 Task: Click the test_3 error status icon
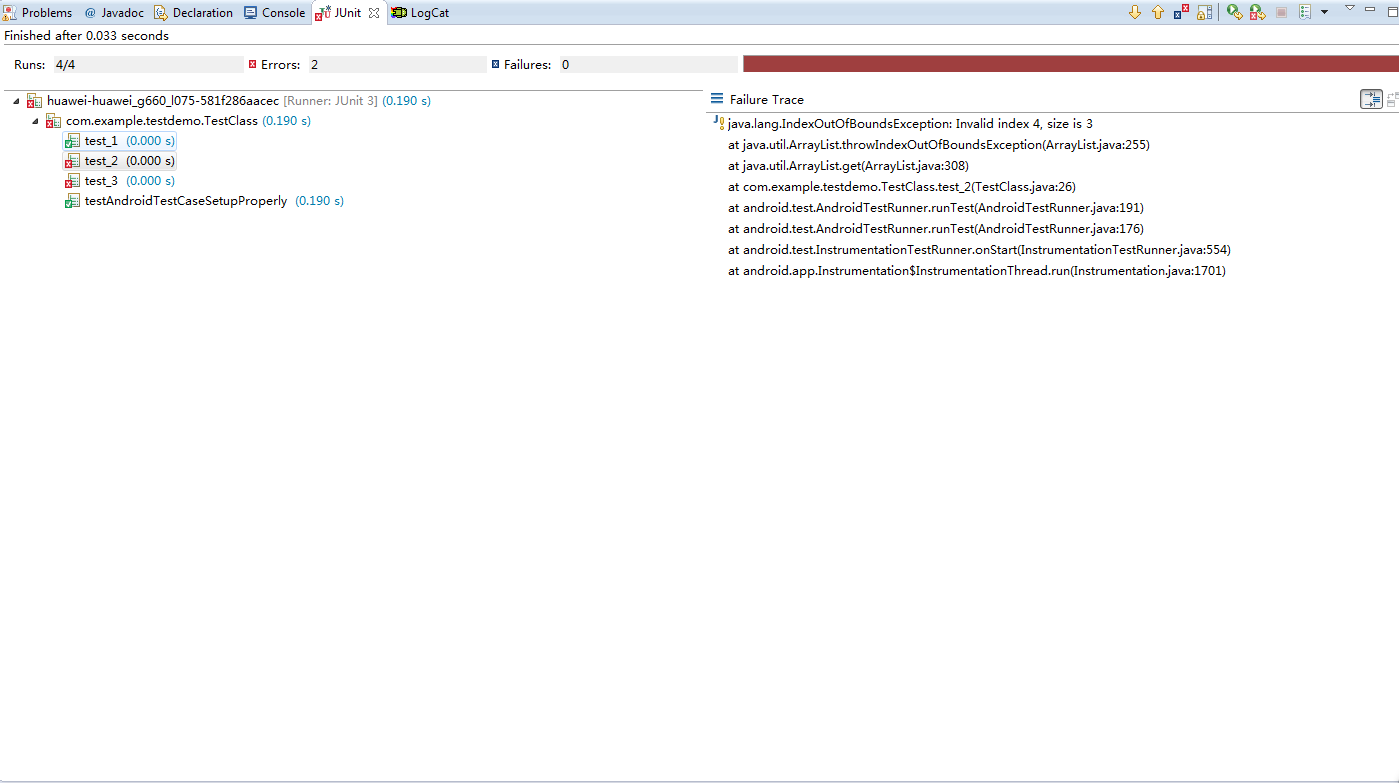pos(72,181)
